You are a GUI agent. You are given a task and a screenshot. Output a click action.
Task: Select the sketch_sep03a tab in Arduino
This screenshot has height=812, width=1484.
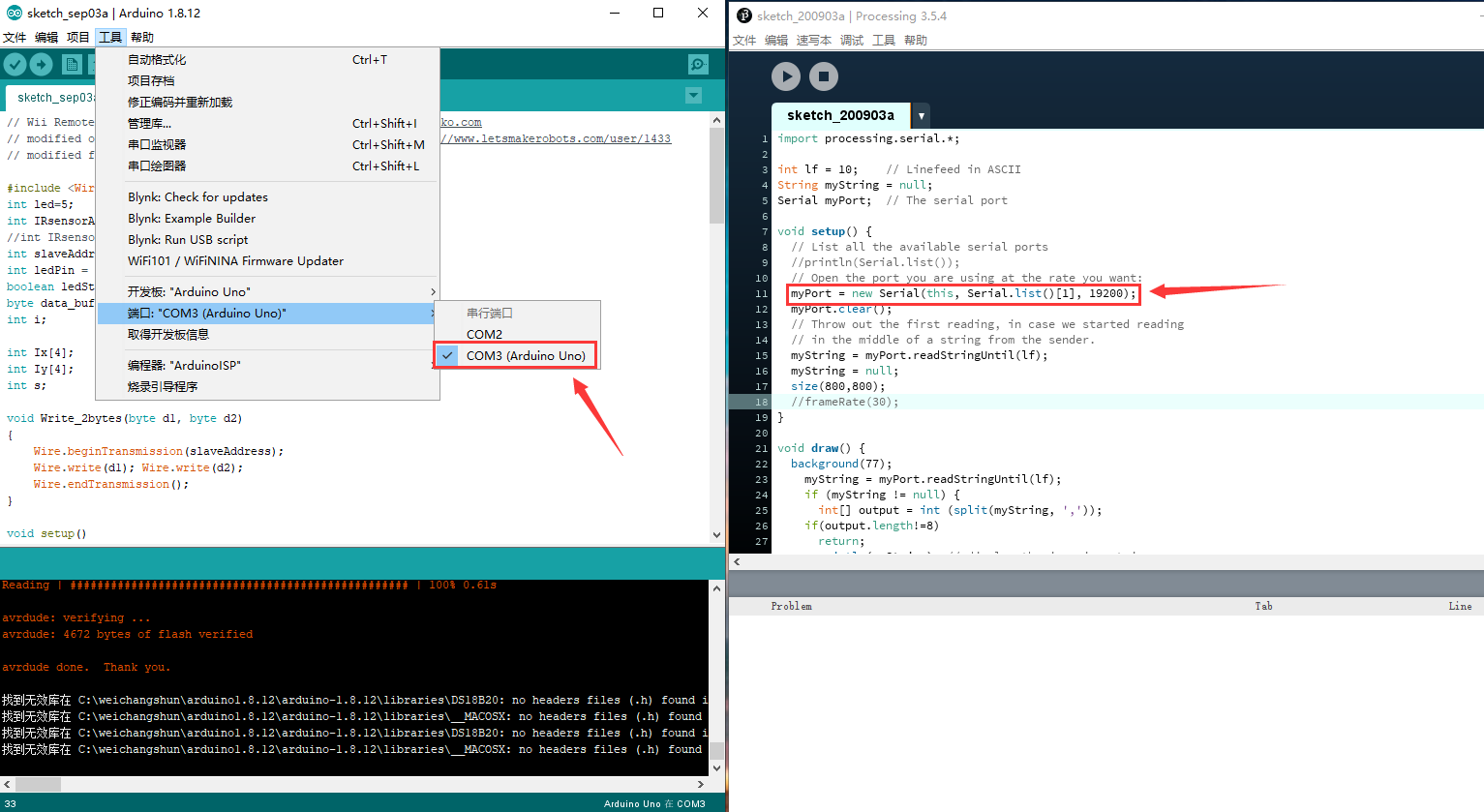pyautogui.click(x=50, y=98)
